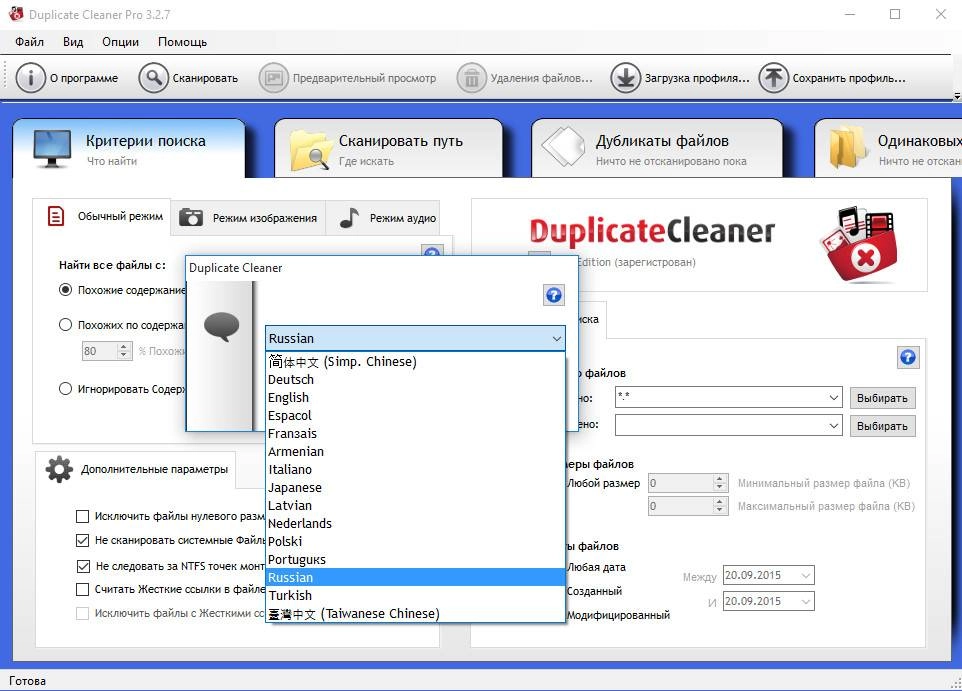962x691 pixels.
Task: Click the similarity 80 spinner up arrow
Action: coord(124,347)
